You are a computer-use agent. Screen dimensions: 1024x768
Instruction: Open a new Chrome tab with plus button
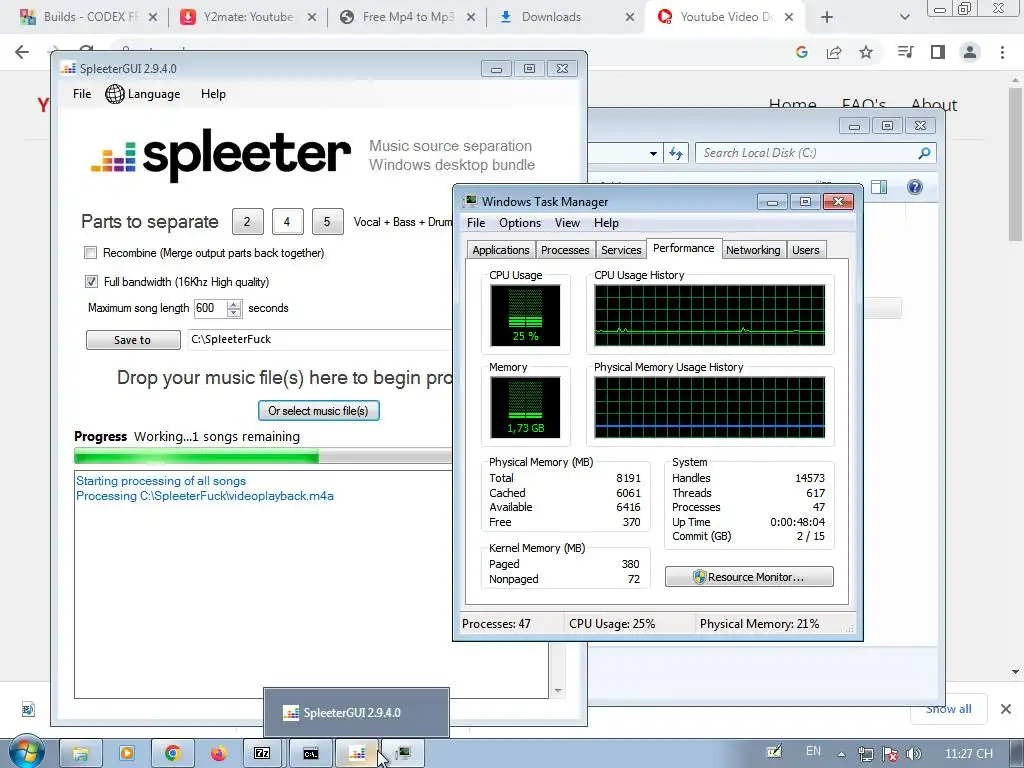827,17
